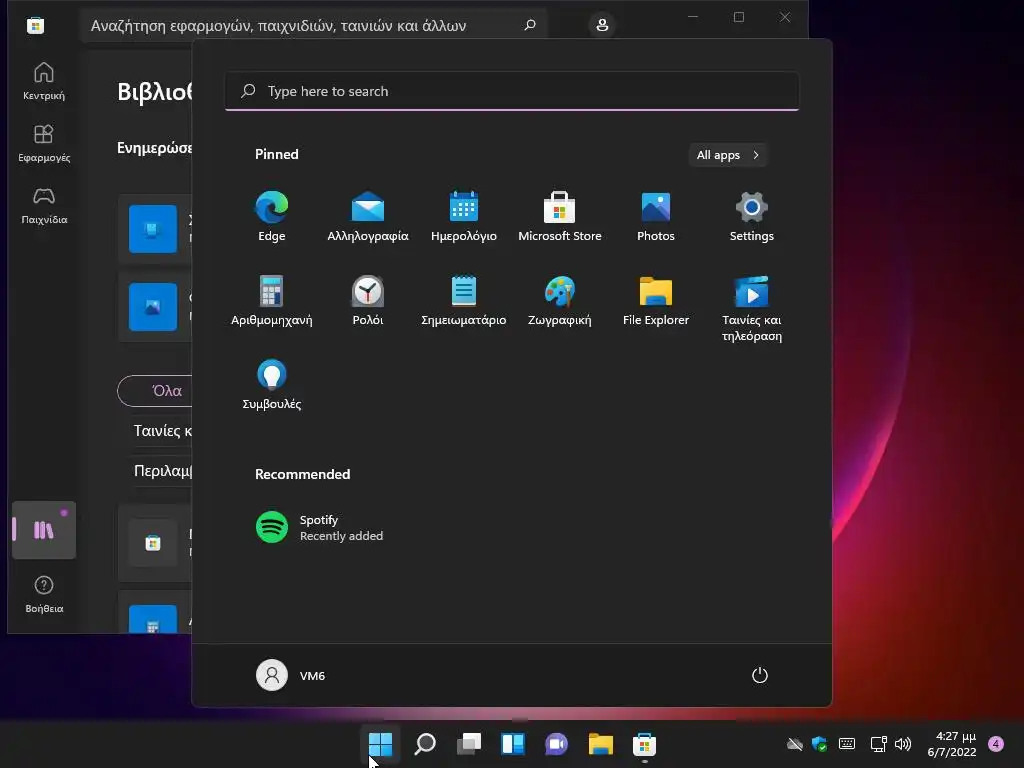
Task: Expand the All apps list
Action: point(728,155)
